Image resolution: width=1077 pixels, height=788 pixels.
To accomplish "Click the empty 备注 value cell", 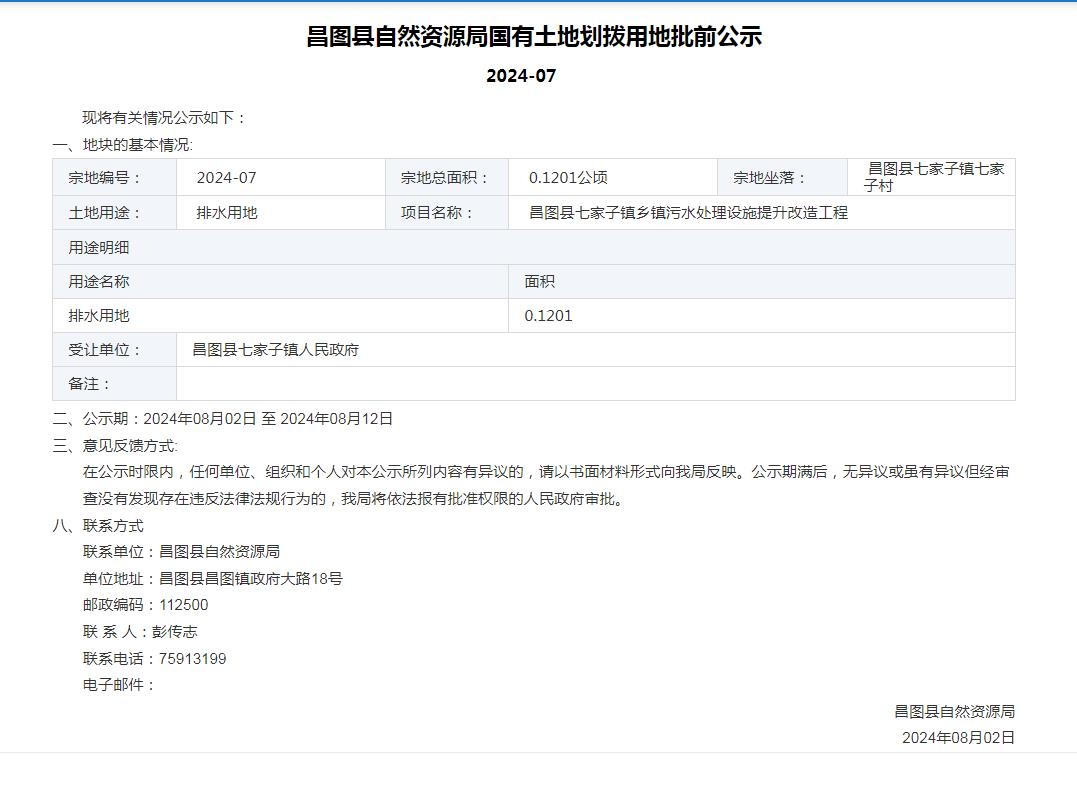I will [596, 384].
